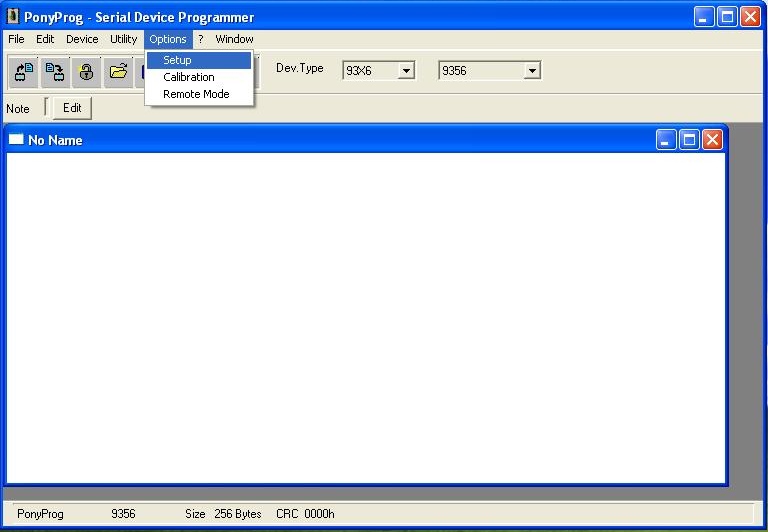Maximize the PonyProg main window
The height and width of the screenshot is (532, 768).
tap(727, 17)
